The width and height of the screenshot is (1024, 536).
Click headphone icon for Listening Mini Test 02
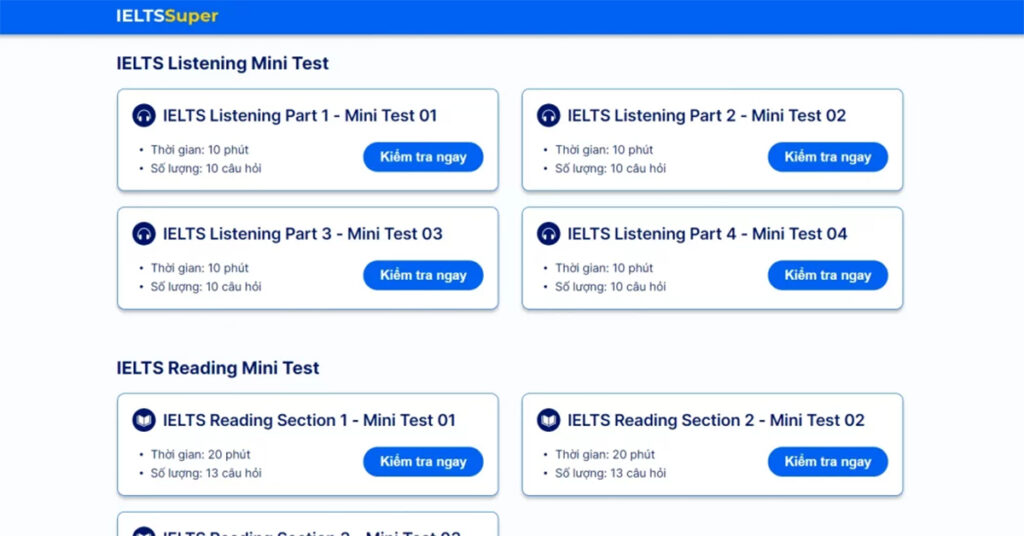coord(548,115)
